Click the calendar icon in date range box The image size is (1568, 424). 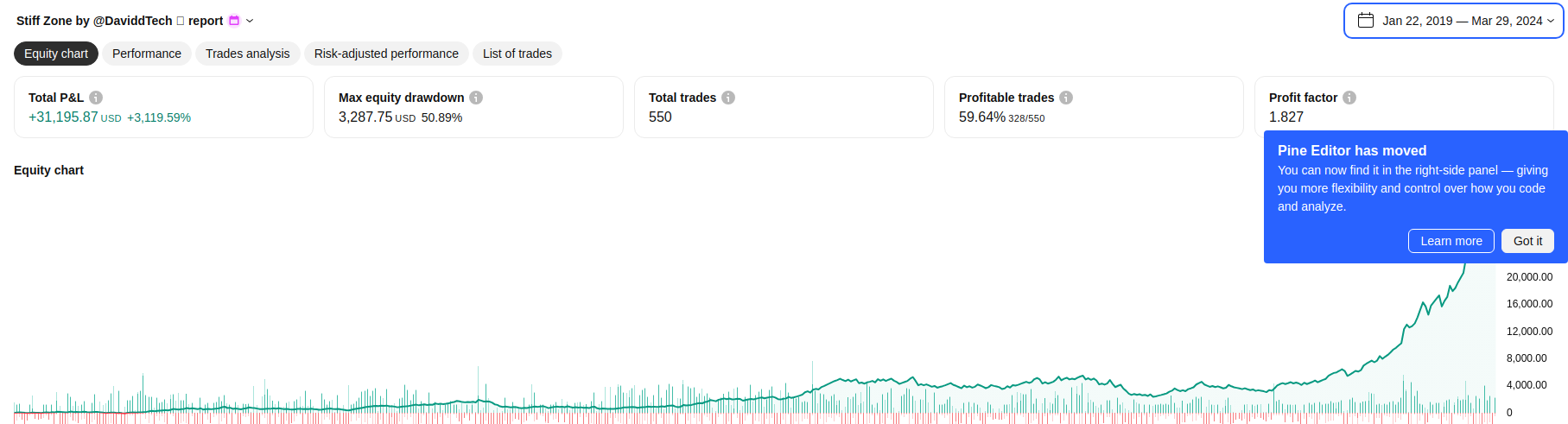[1366, 21]
